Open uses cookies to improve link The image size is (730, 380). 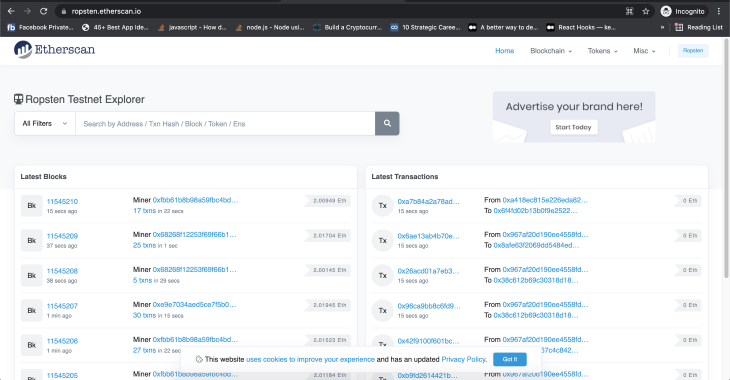311,359
